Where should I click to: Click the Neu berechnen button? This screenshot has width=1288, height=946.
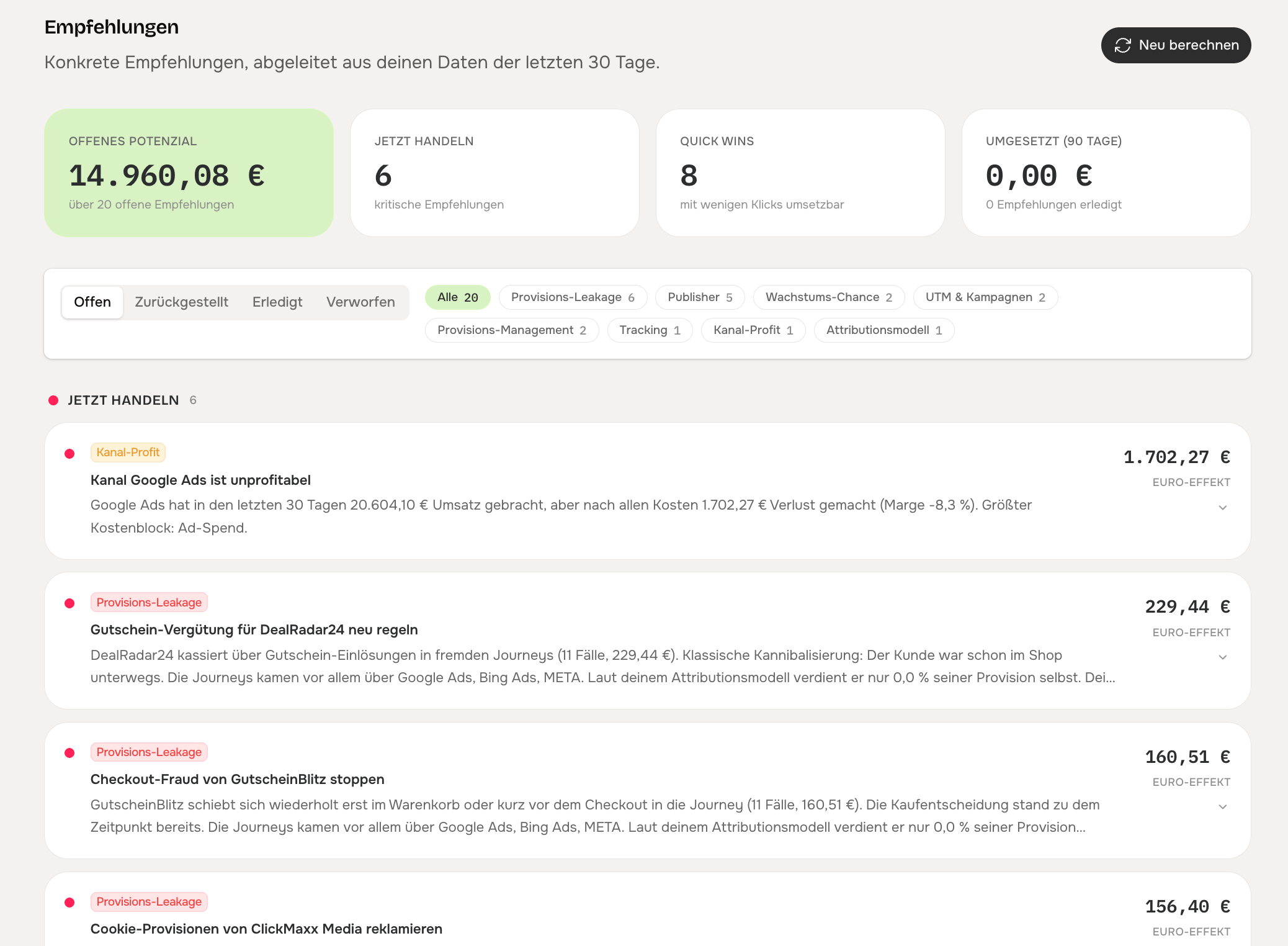(x=1176, y=45)
